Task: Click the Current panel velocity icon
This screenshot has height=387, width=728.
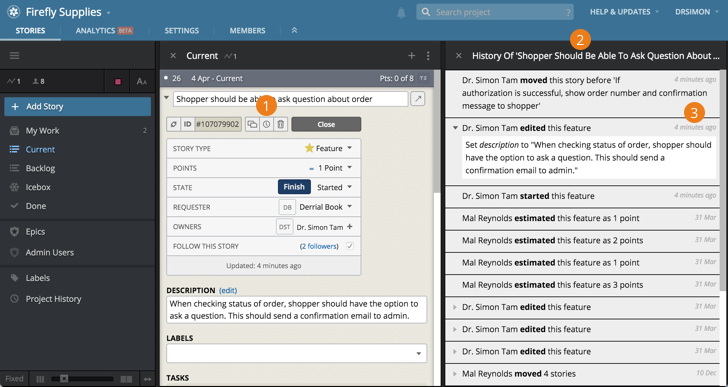Action: (230, 56)
